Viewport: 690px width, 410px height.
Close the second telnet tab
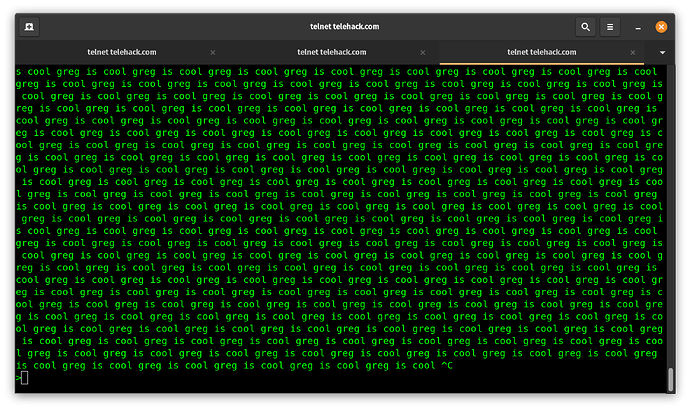pyautogui.click(x=423, y=52)
